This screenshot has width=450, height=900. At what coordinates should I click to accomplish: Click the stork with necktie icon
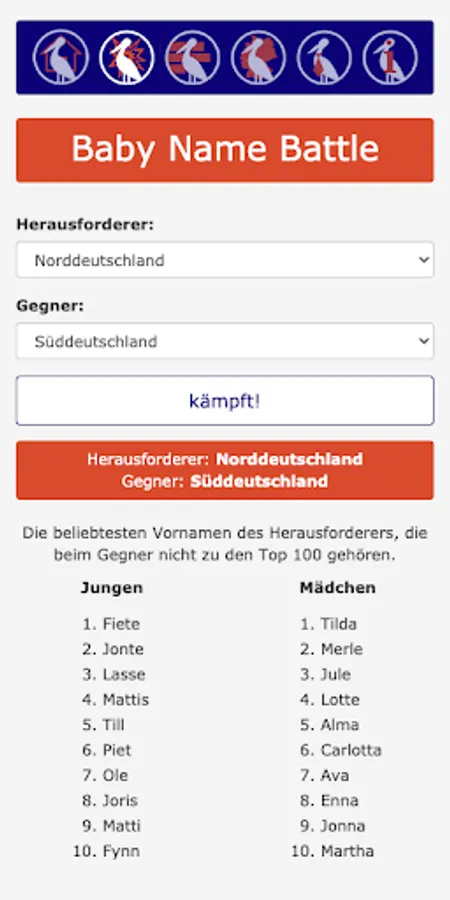tap(325, 57)
